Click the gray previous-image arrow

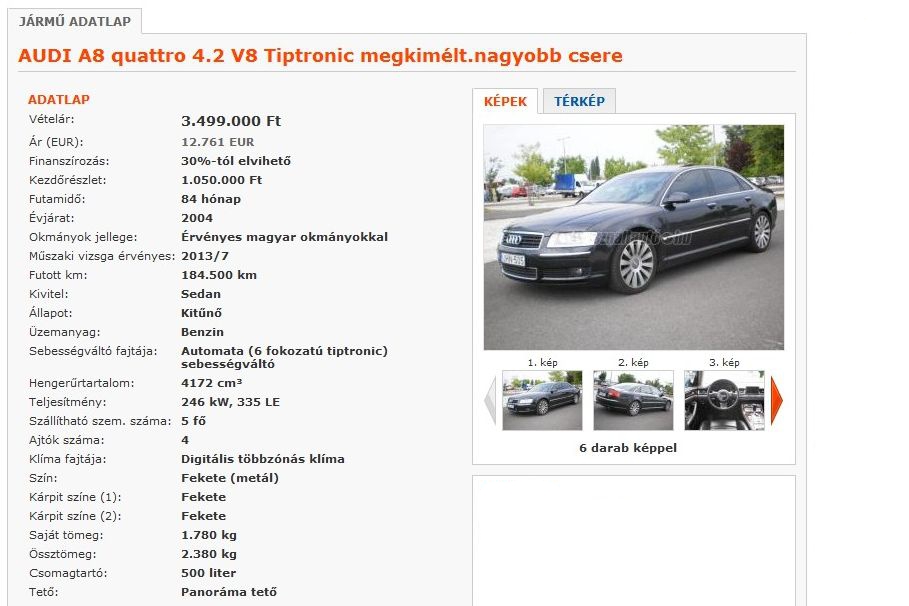[x=490, y=400]
